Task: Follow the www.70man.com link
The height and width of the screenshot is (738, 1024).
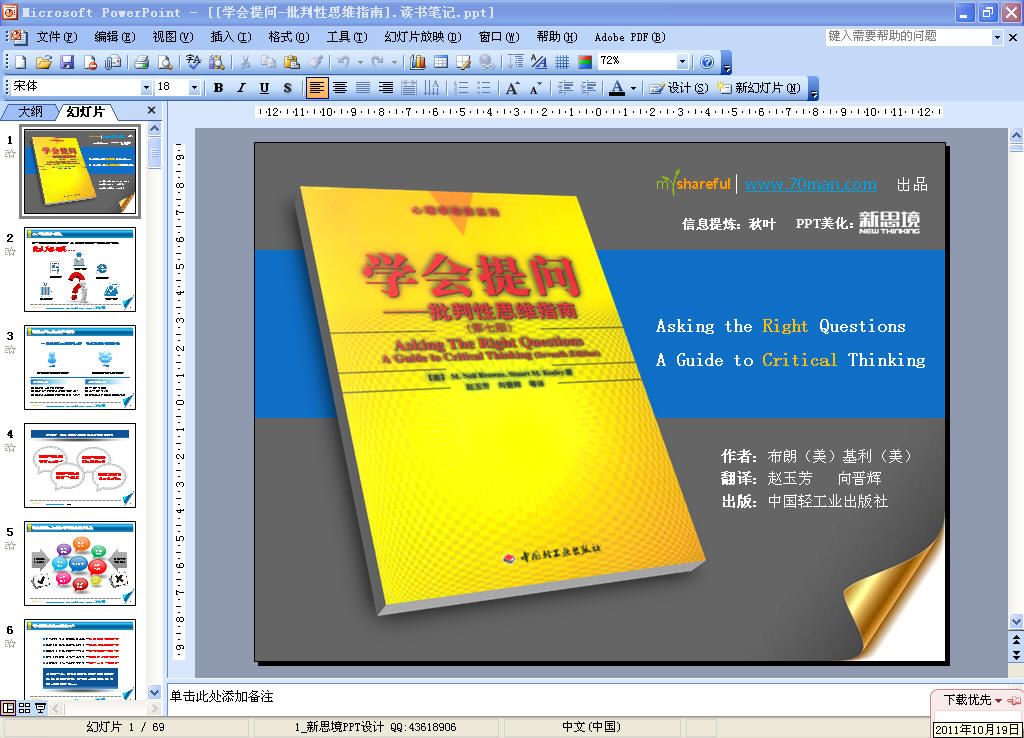Action: point(810,184)
